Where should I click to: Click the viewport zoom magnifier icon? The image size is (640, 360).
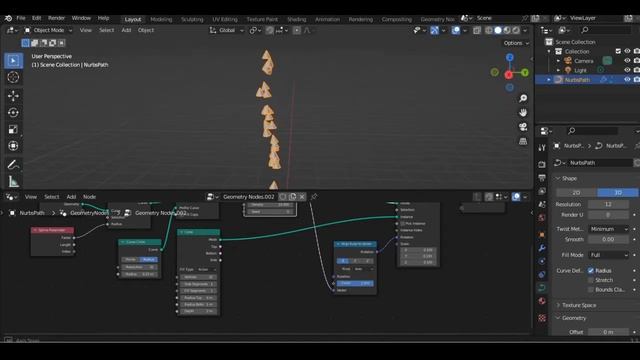(523, 98)
